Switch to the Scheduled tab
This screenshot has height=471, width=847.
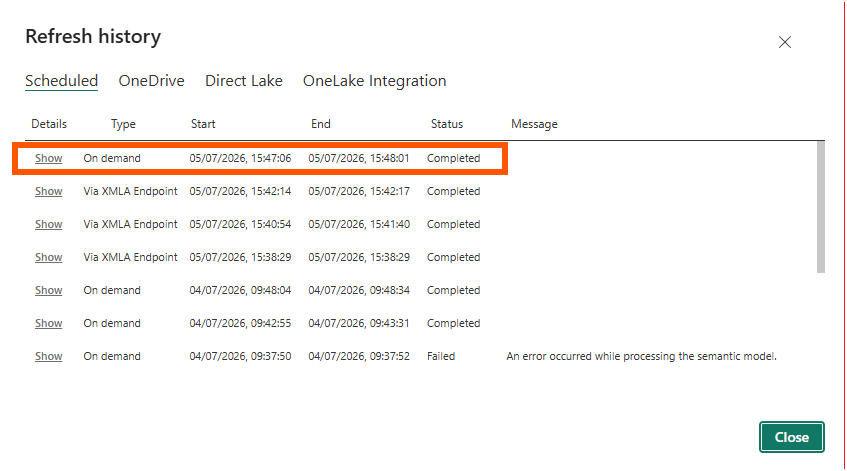[62, 81]
